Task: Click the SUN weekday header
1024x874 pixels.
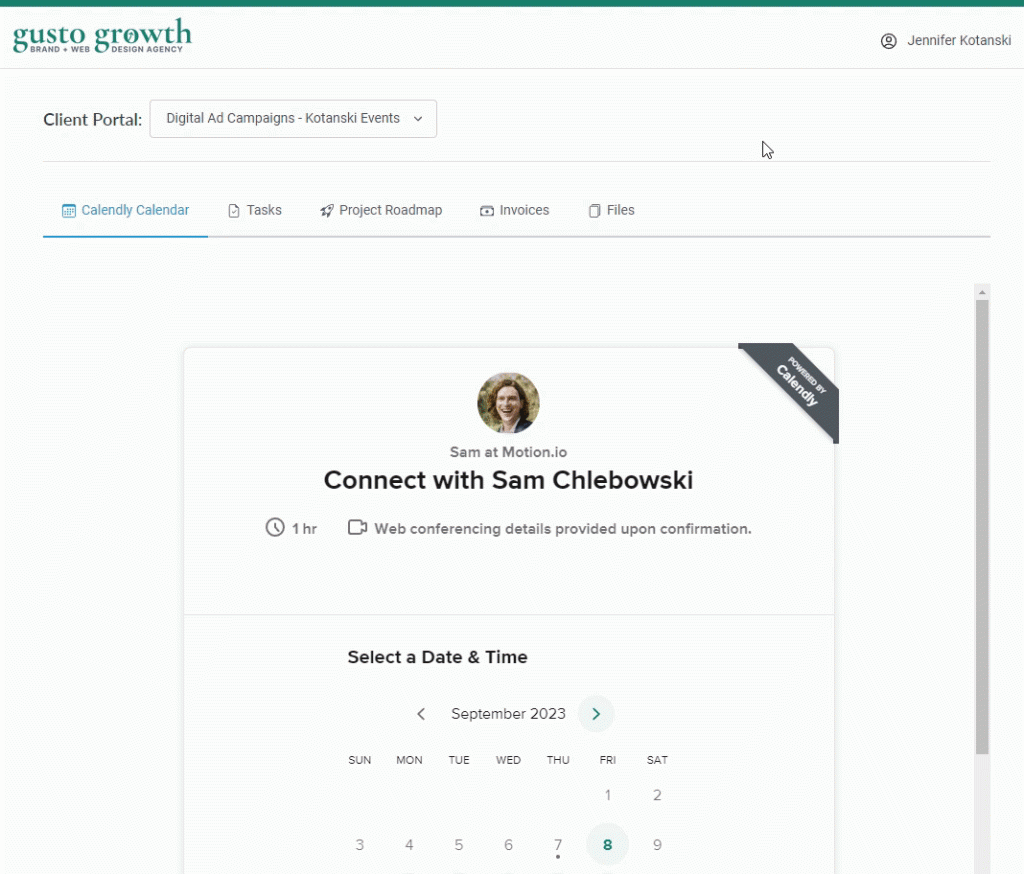Action: 359,760
